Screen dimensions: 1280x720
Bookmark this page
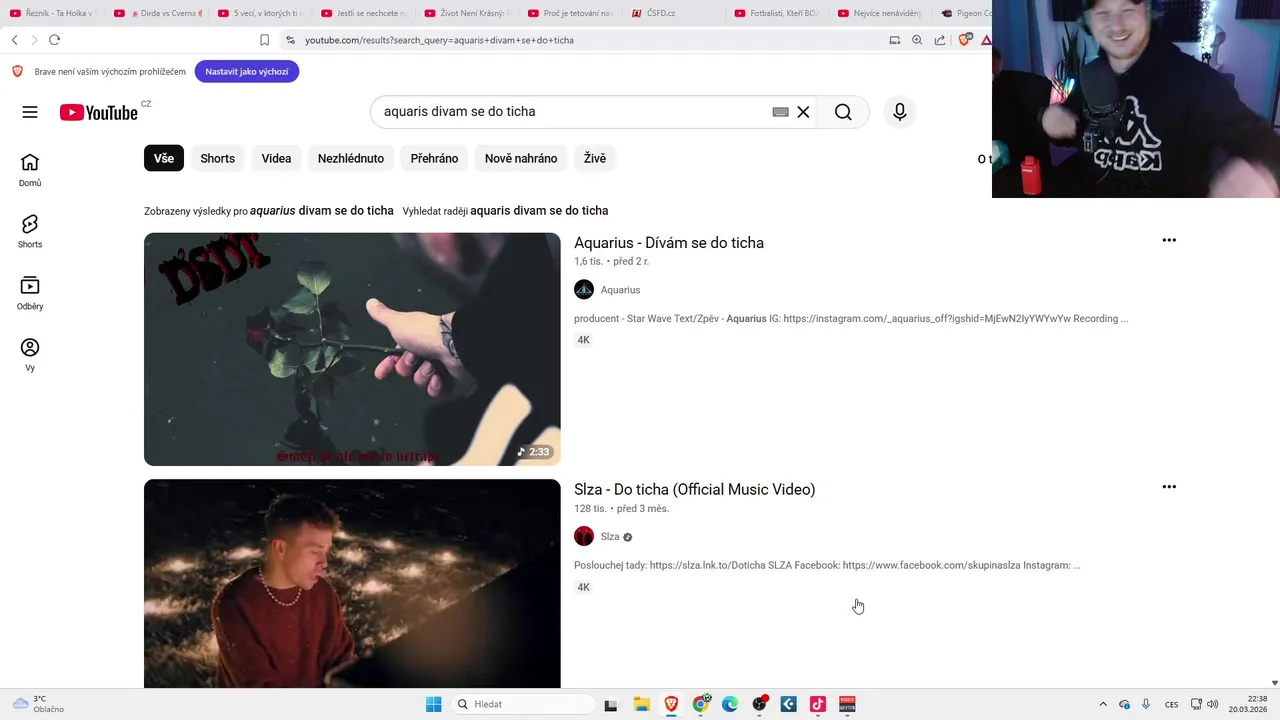click(264, 40)
